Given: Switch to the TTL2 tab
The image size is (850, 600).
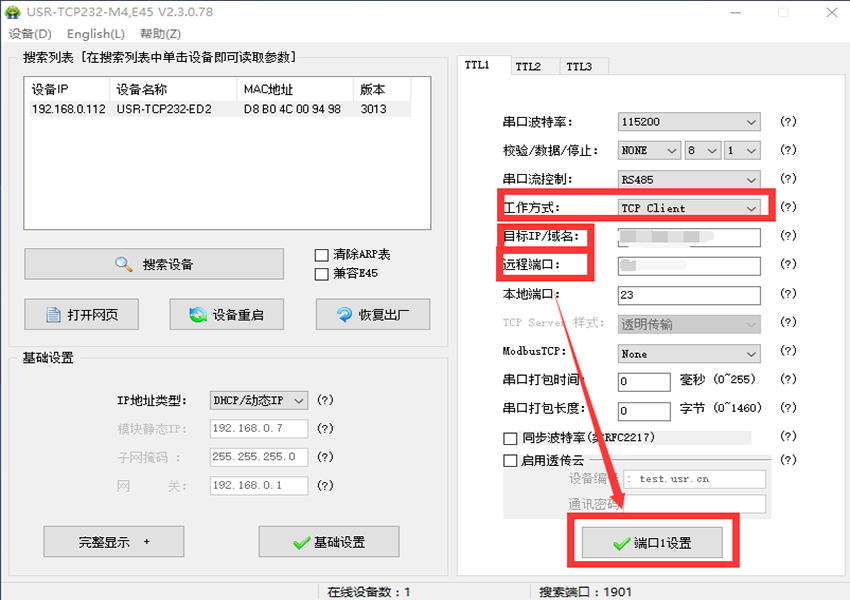Looking at the screenshot, I should (529, 66).
